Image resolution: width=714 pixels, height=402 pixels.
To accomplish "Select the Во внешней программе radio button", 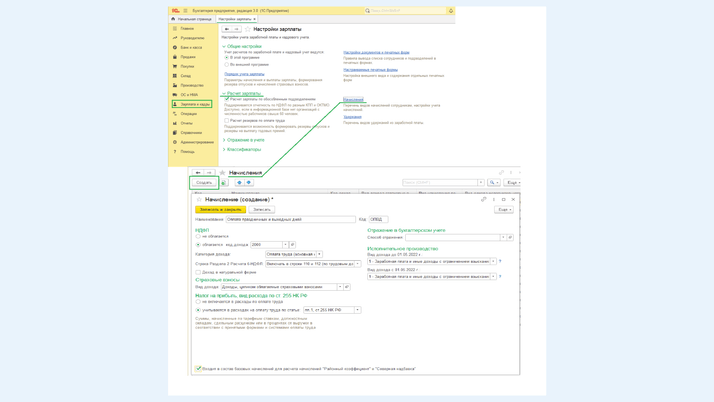I will coord(226,65).
